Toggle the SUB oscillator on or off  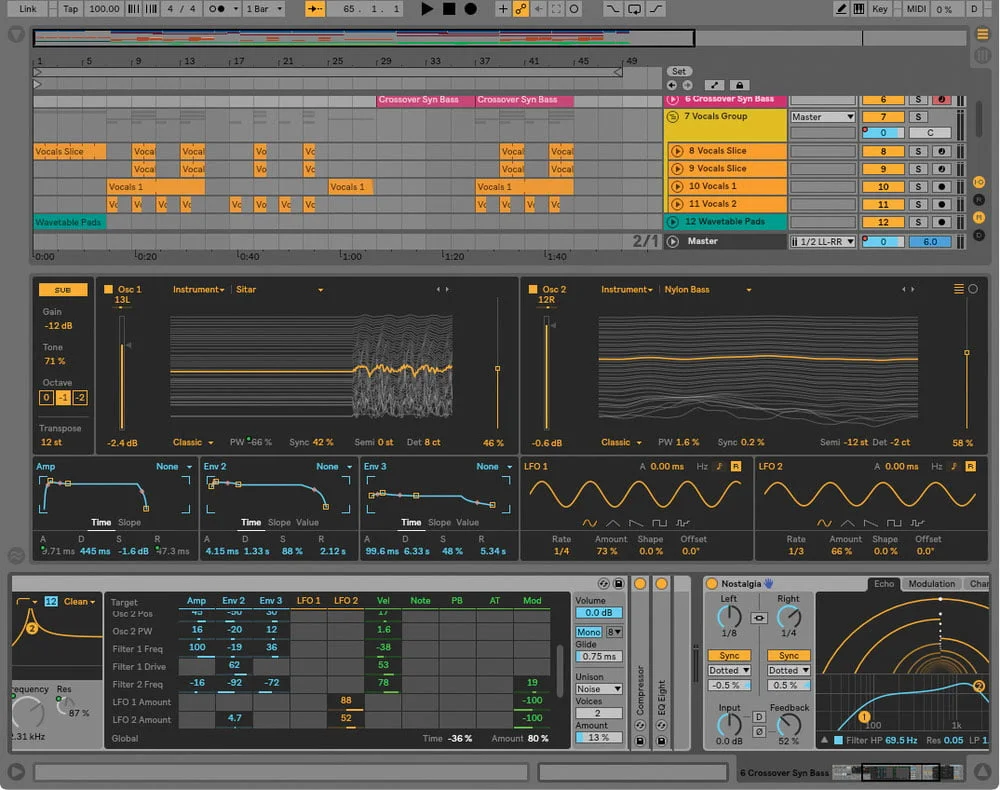pos(62,289)
